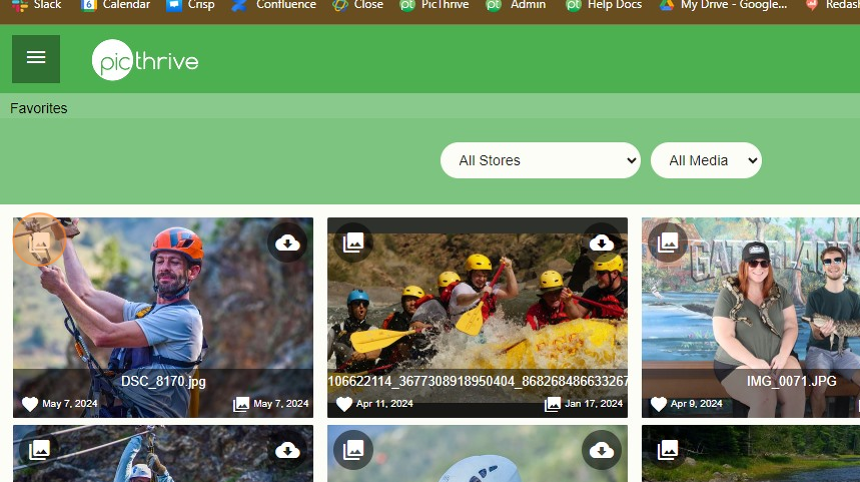The width and height of the screenshot is (860, 482).
Task: Select the Favorites heading
Action: (x=38, y=108)
